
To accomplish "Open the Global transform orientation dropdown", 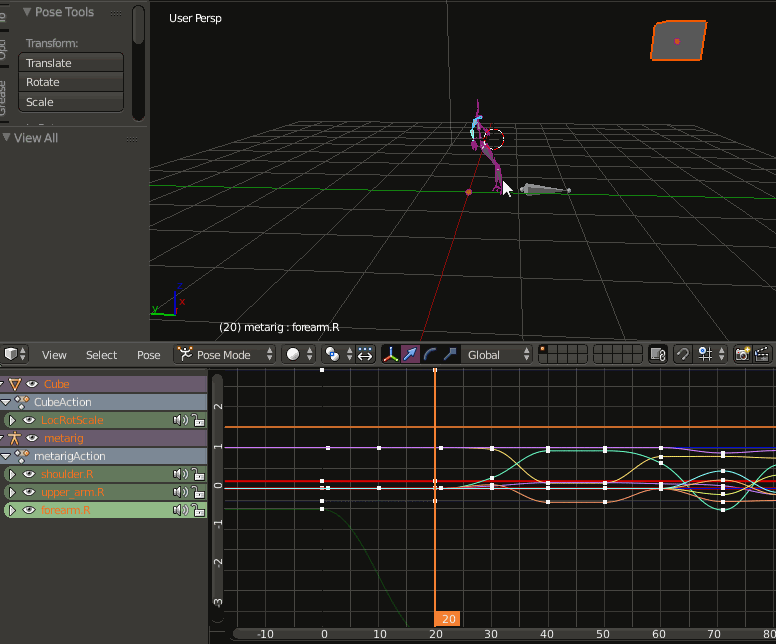I will (x=496, y=354).
